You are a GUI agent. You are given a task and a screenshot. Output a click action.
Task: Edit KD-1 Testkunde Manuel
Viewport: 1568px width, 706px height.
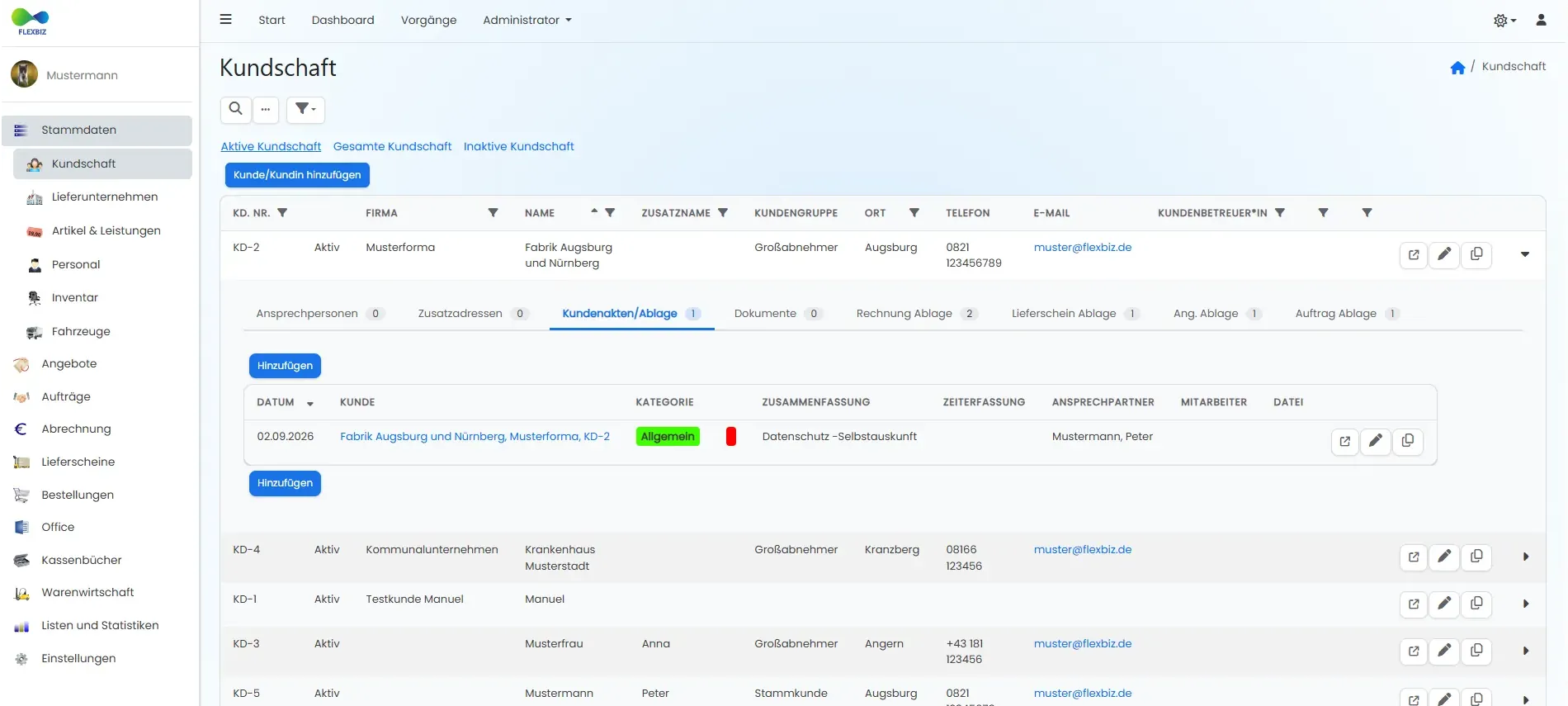tap(1444, 604)
